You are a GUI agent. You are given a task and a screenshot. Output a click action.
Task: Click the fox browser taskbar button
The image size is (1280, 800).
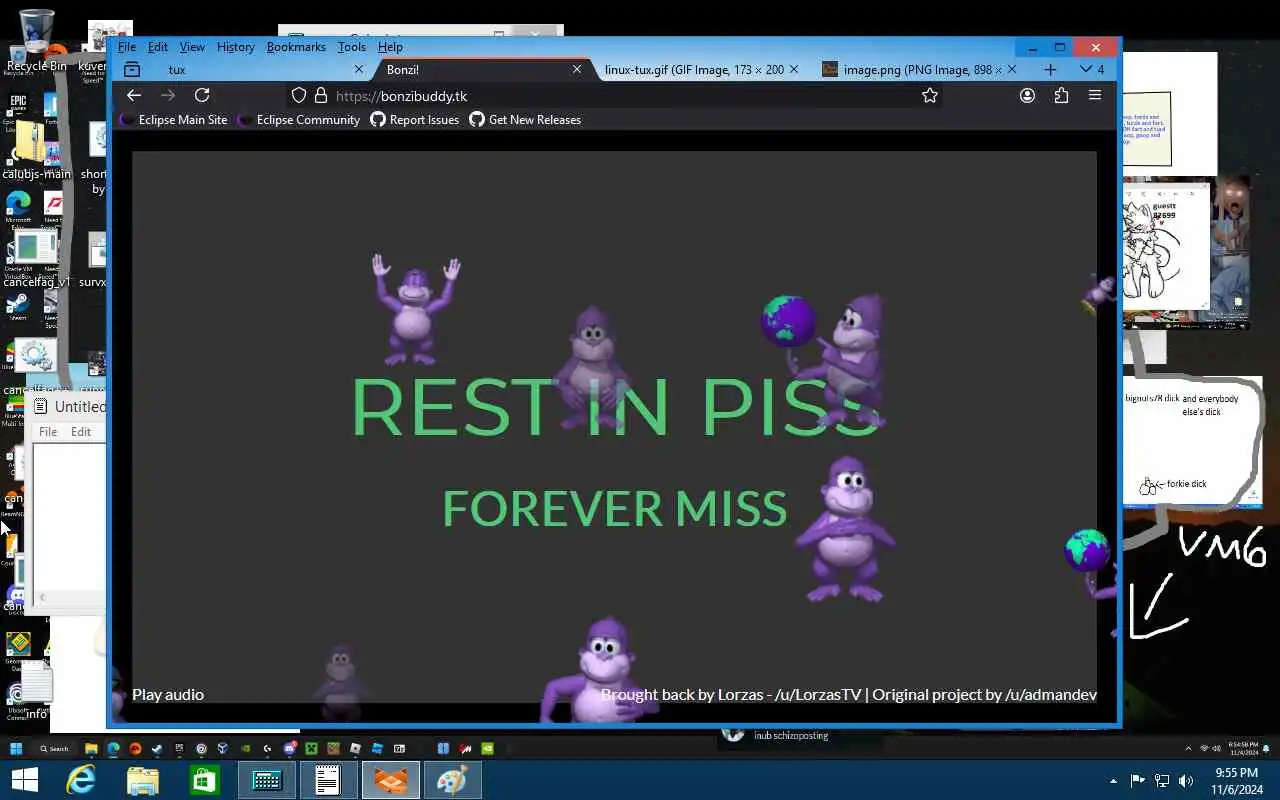[x=390, y=780]
